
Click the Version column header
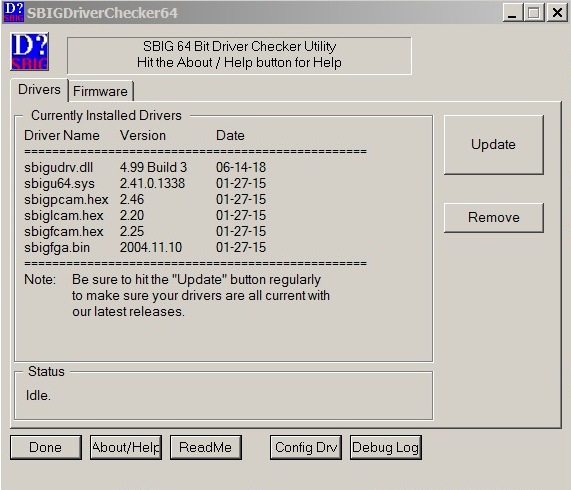143,135
